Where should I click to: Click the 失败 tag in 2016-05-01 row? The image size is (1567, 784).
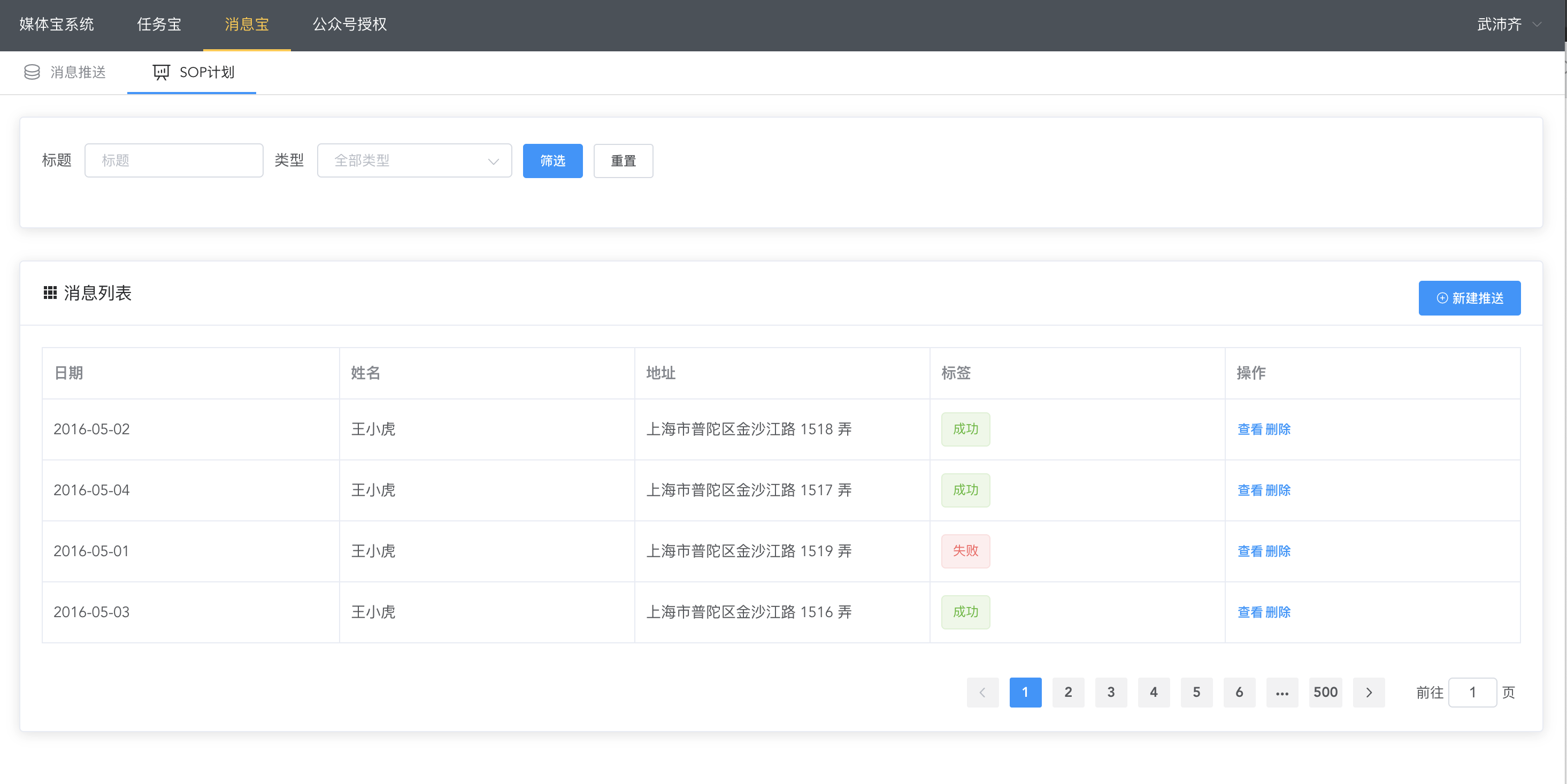tap(965, 551)
